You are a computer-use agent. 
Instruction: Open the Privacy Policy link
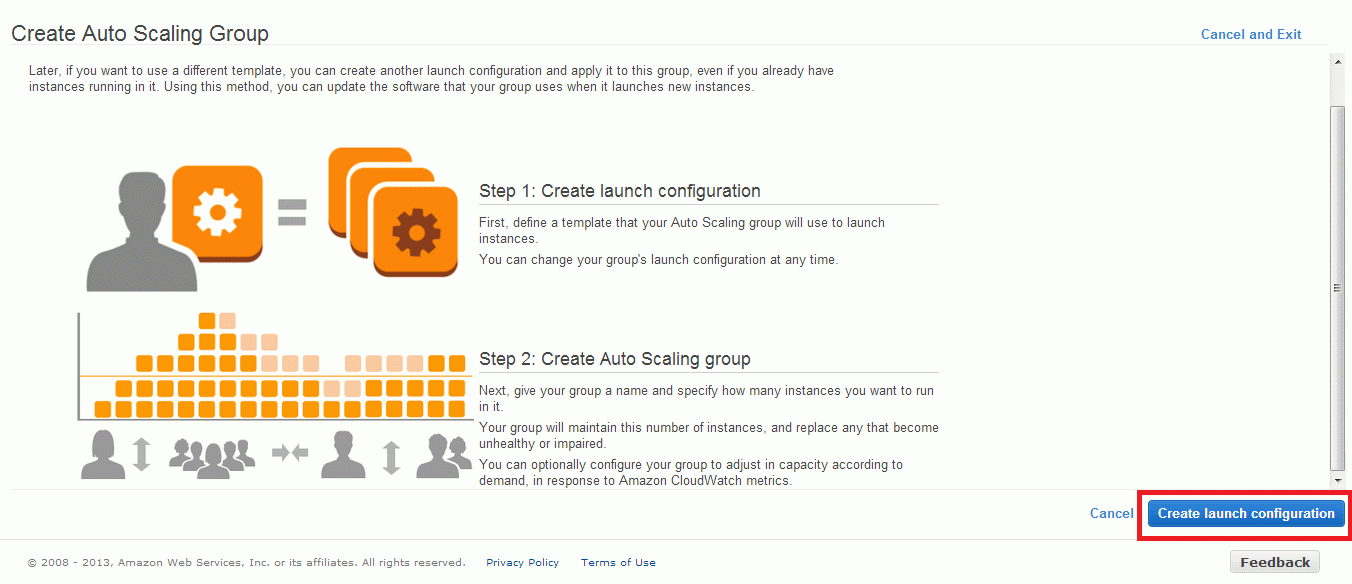pyautogui.click(x=522, y=562)
